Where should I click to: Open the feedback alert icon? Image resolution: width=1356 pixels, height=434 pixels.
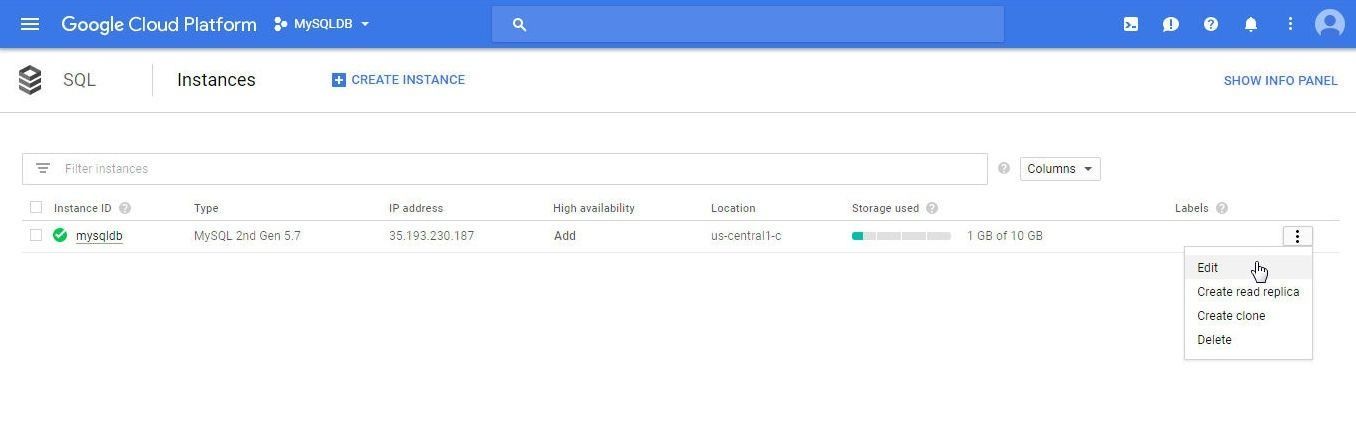click(x=1171, y=24)
